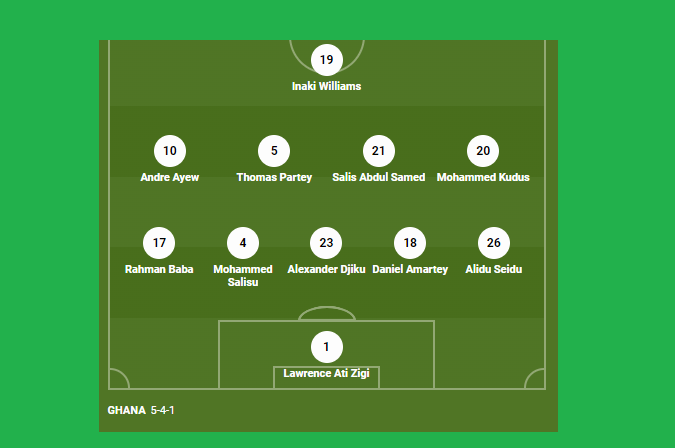Select the number 26 jersey circle
Screen dimensions: 675x448
[494, 243]
